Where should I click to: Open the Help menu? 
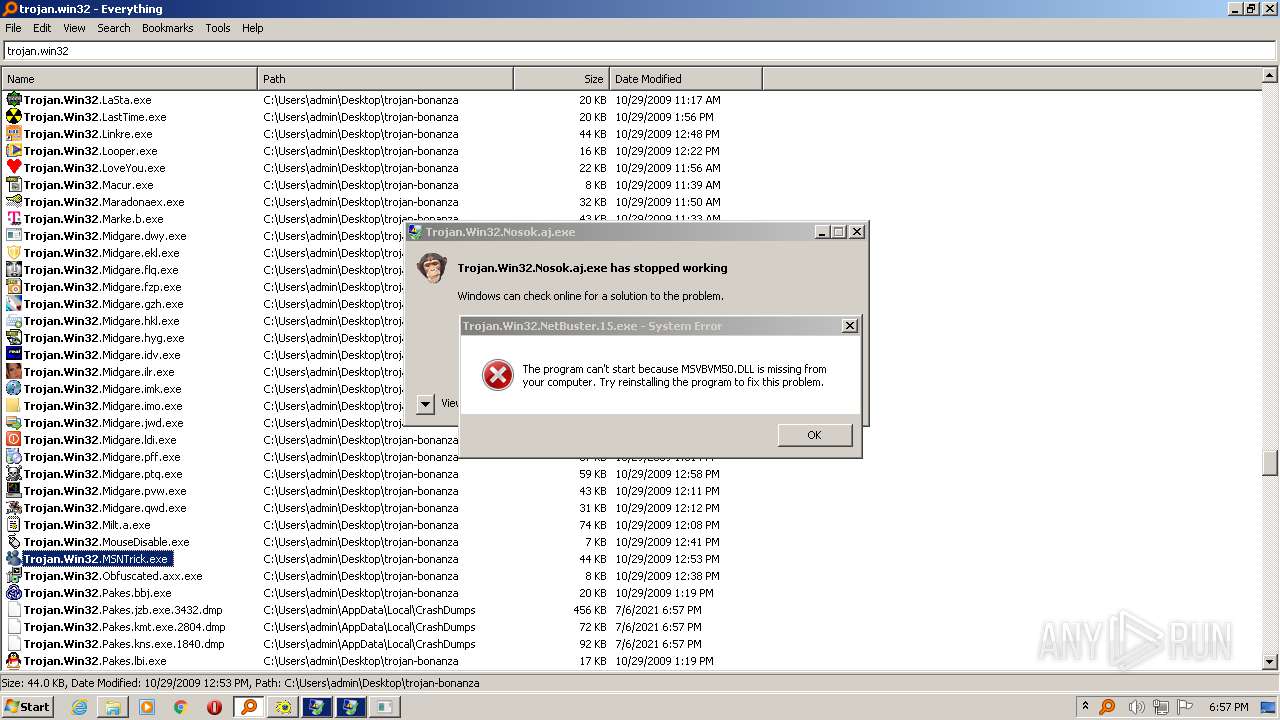(253, 28)
